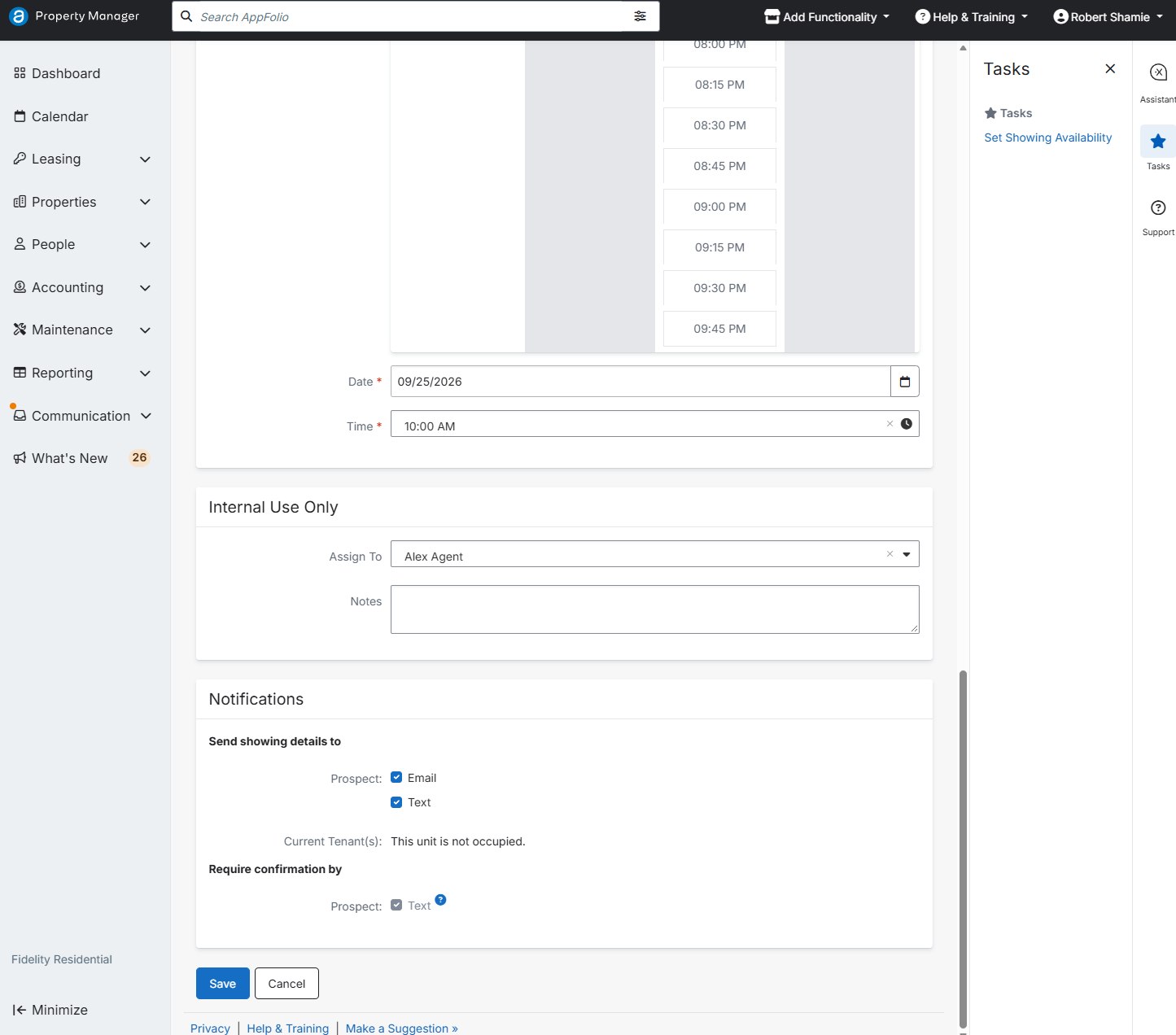Focus the Search AppFolio field
1176x1035 pixels.
tap(411, 16)
